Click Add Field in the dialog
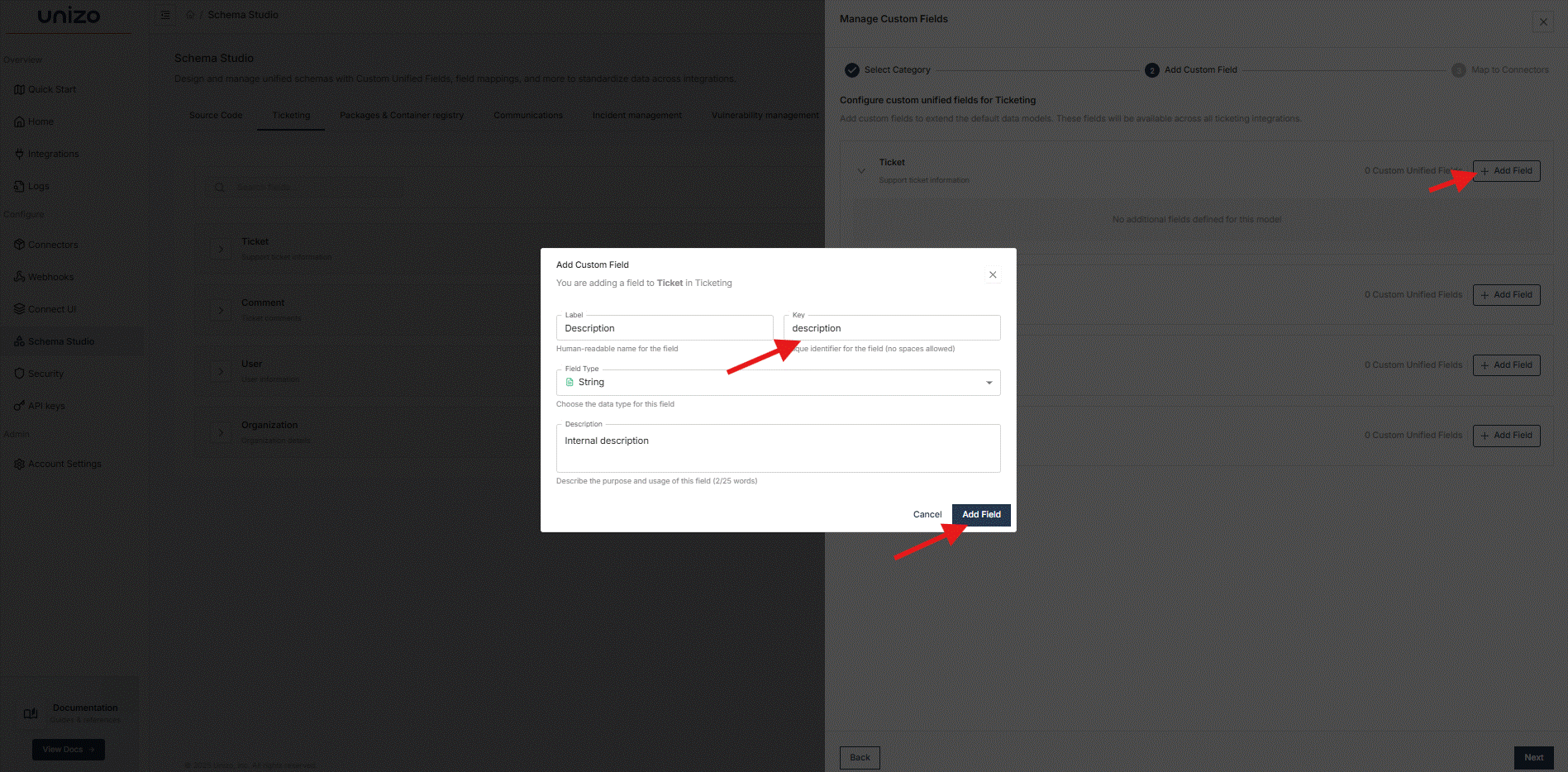1568x772 pixels. [x=980, y=514]
